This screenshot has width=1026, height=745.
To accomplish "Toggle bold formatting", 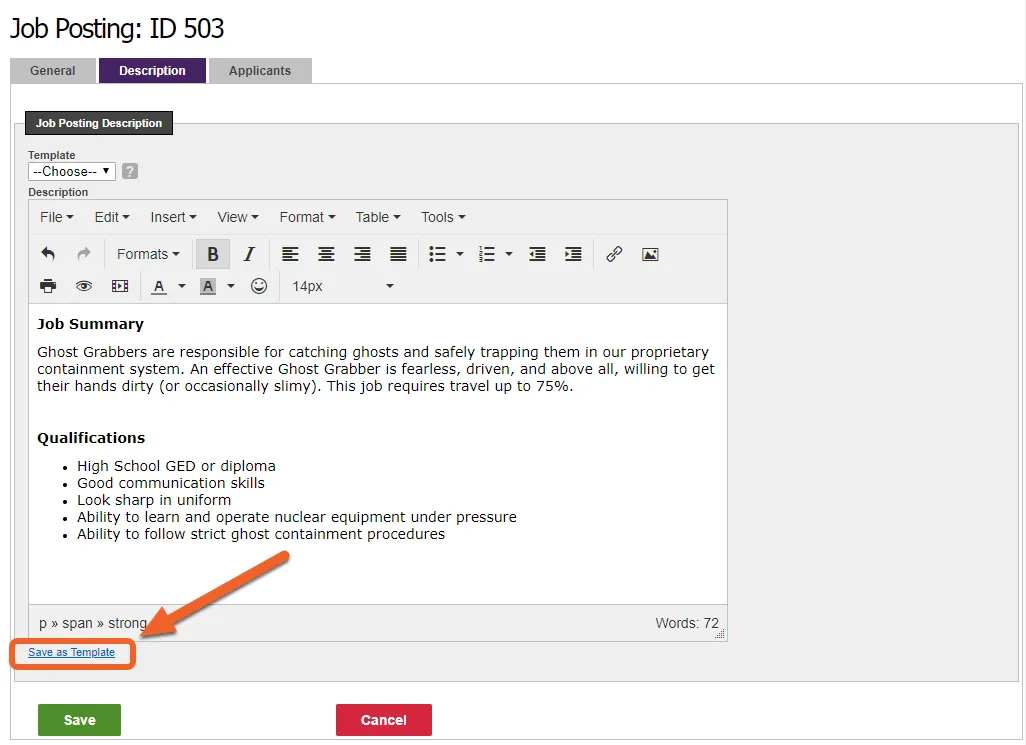I will pyautogui.click(x=213, y=254).
